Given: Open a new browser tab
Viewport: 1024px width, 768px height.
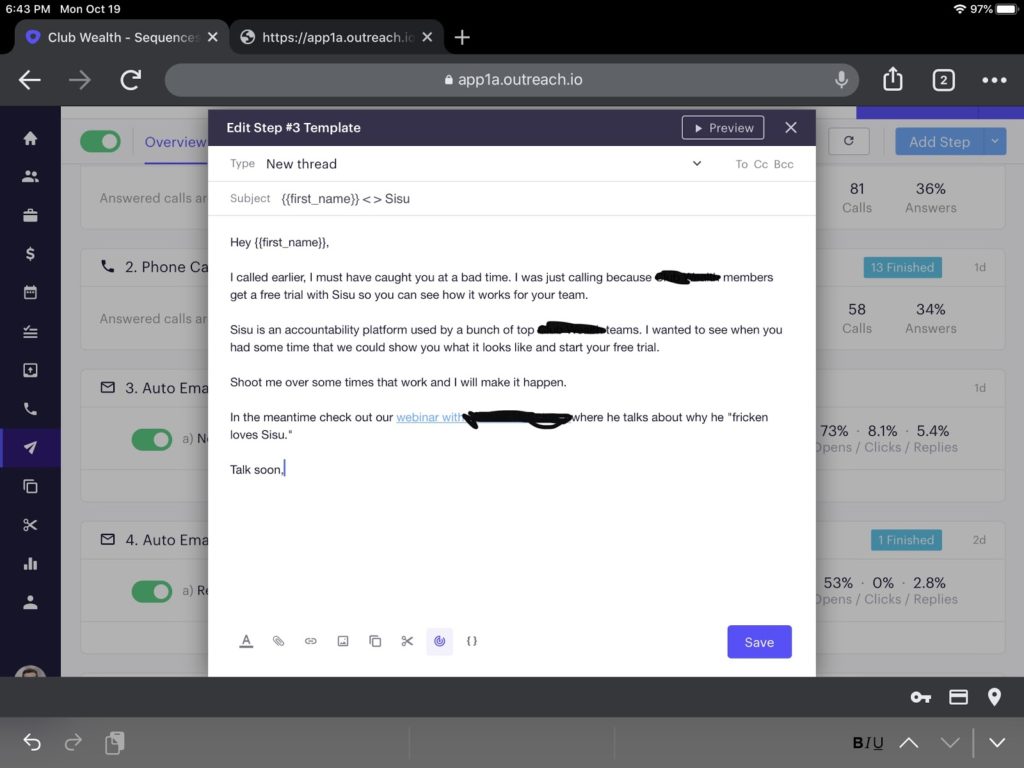Looking at the screenshot, I should [x=462, y=37].
